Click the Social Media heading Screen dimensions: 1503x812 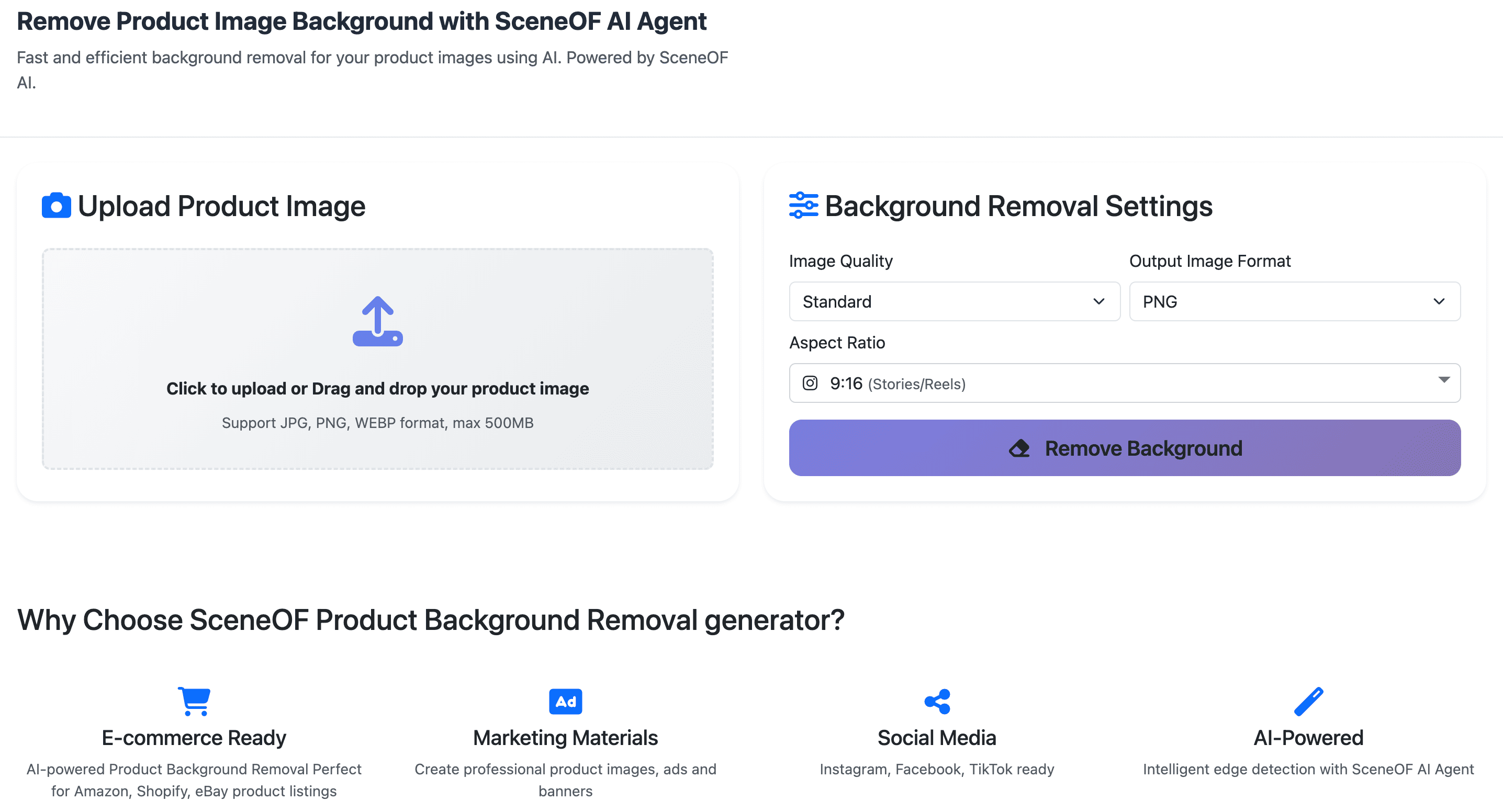(x=936, y=738)
